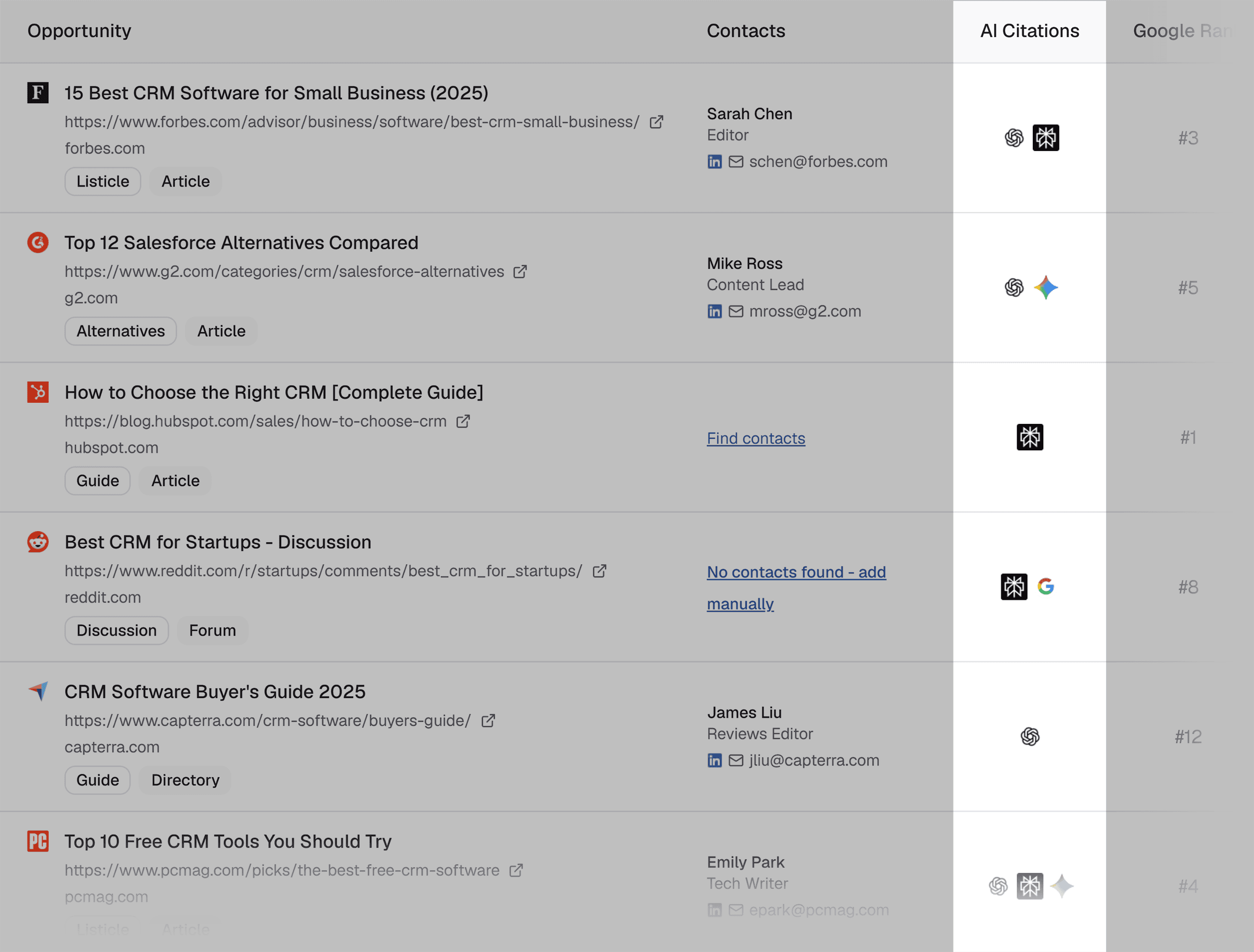The image size is (1254, 952).
Task: Click the email icon next to schen@forbes.com
Action: point(736,162)
